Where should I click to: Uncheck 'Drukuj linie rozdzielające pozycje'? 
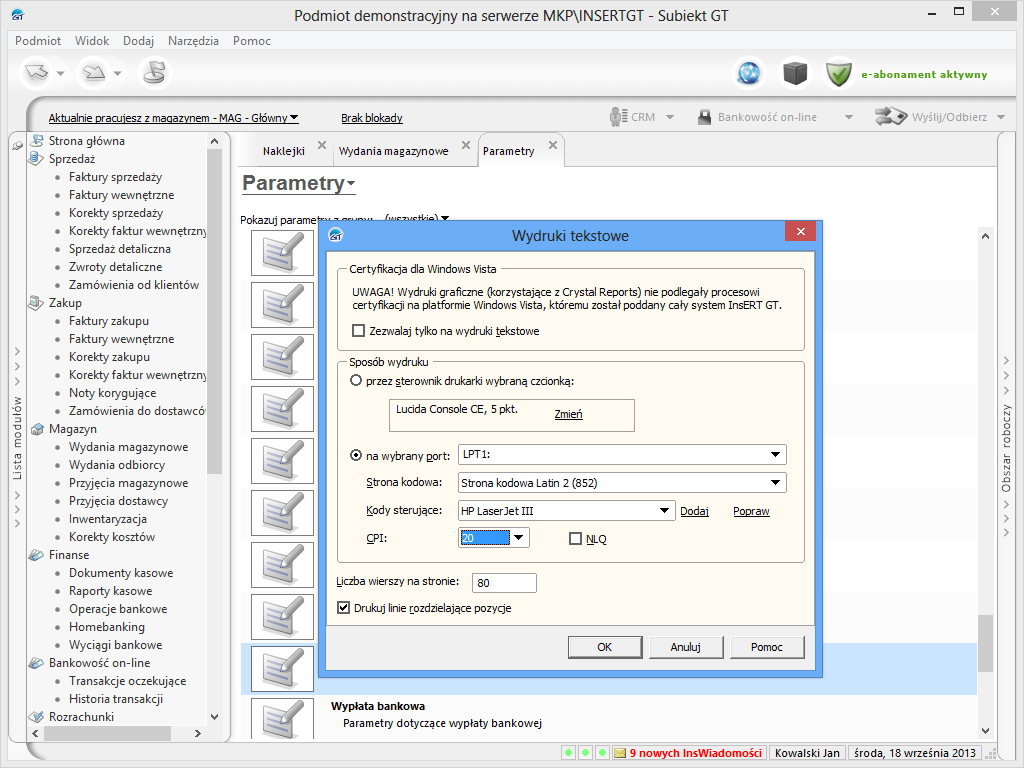(x=345, y=608)
